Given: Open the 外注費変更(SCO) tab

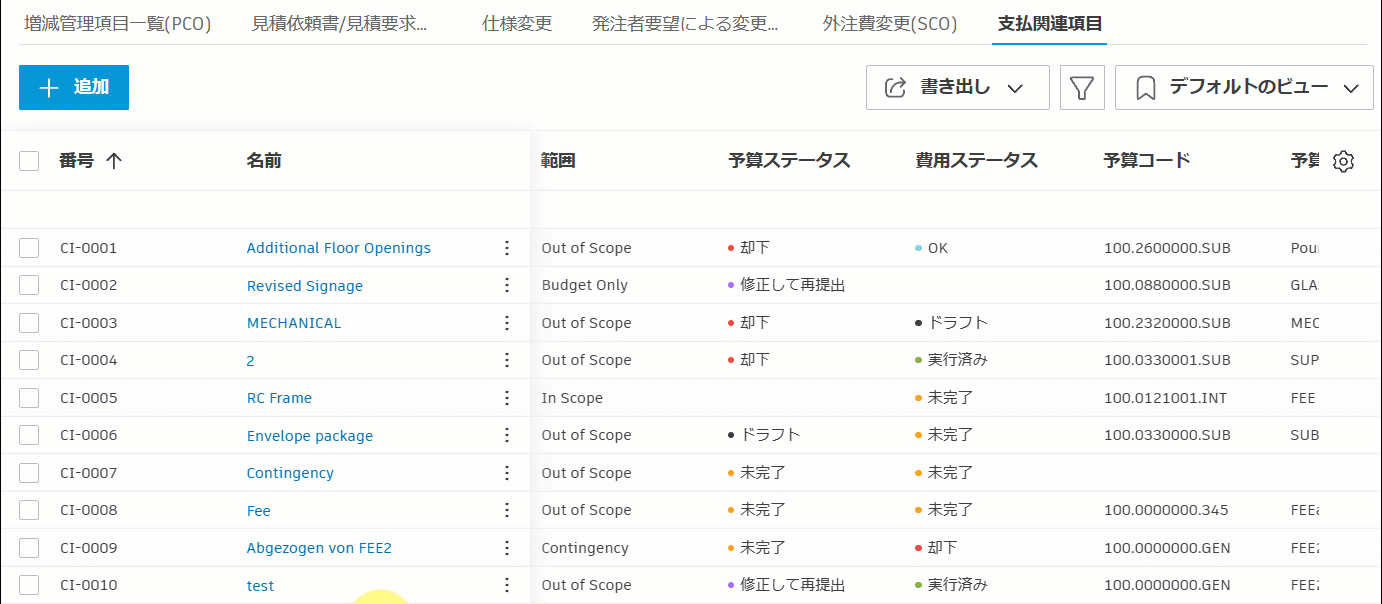Looking at the screenshot, I should 890,24.
